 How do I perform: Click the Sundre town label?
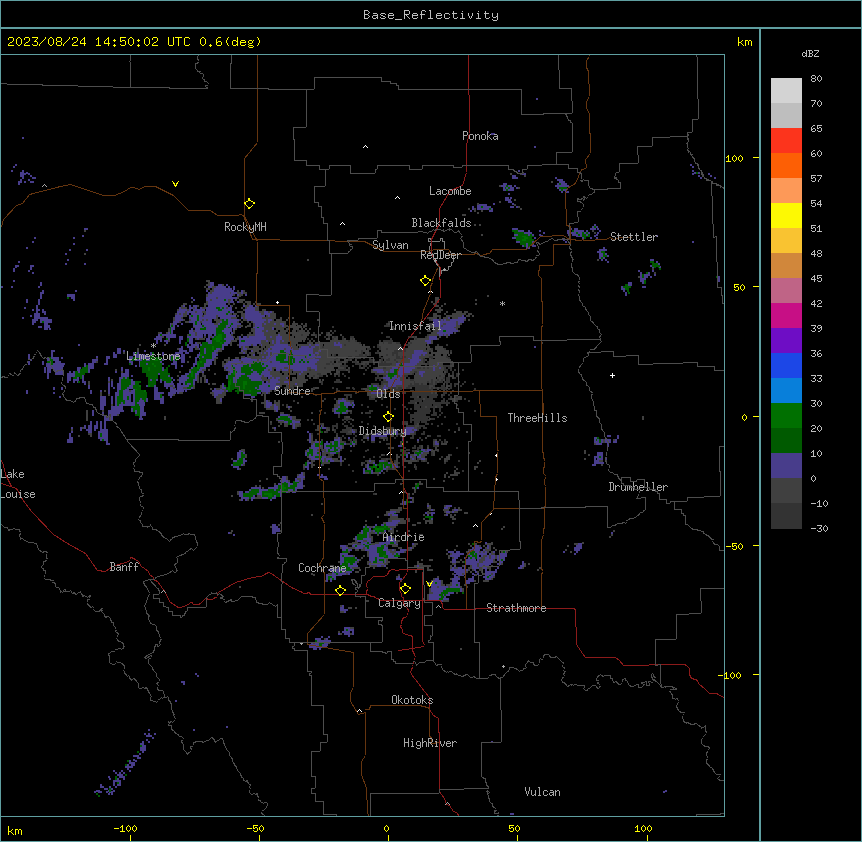pos(292,391)
